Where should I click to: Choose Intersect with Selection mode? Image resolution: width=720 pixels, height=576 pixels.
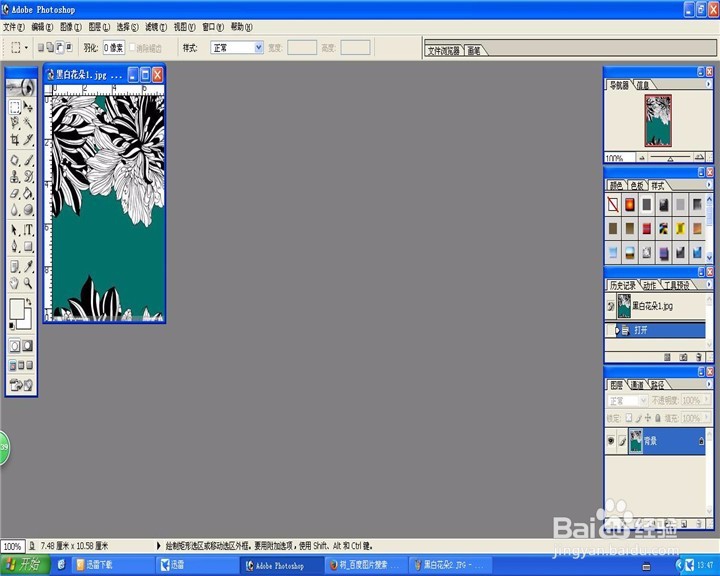click(x=69, y=47)
